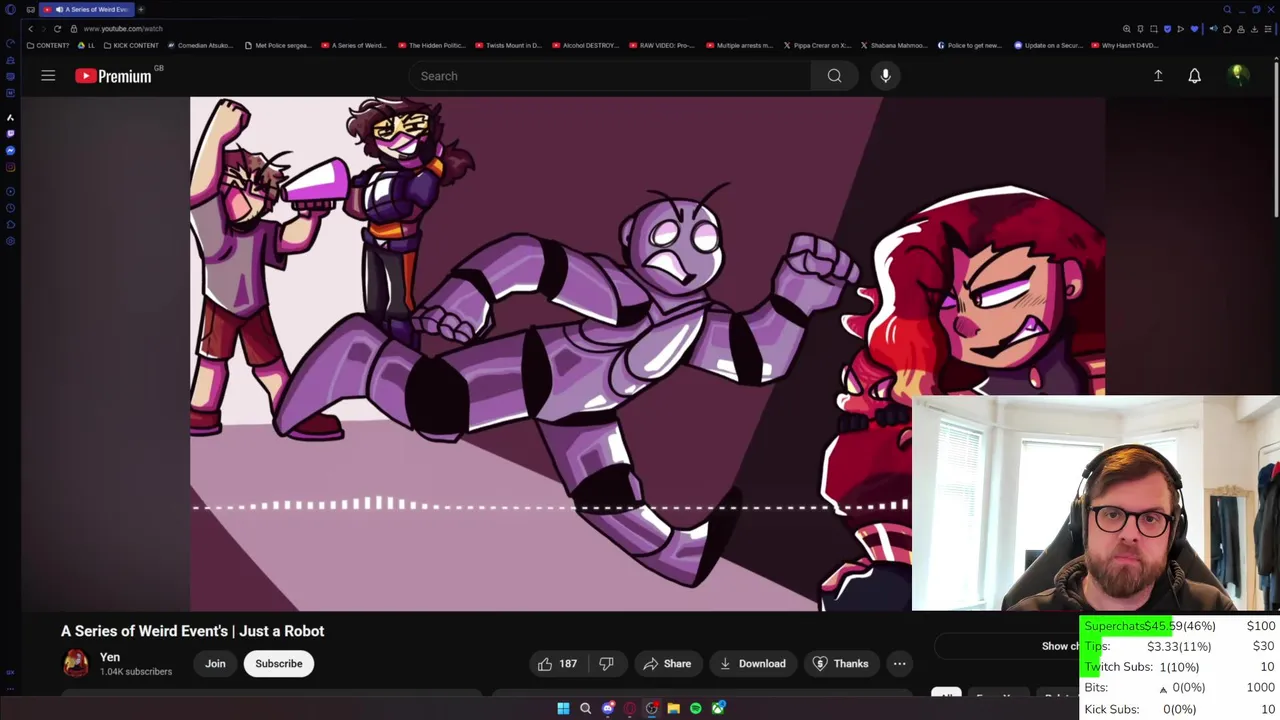1280x720 pixels.
Task: Click the Thanks button
Action: 840,664
